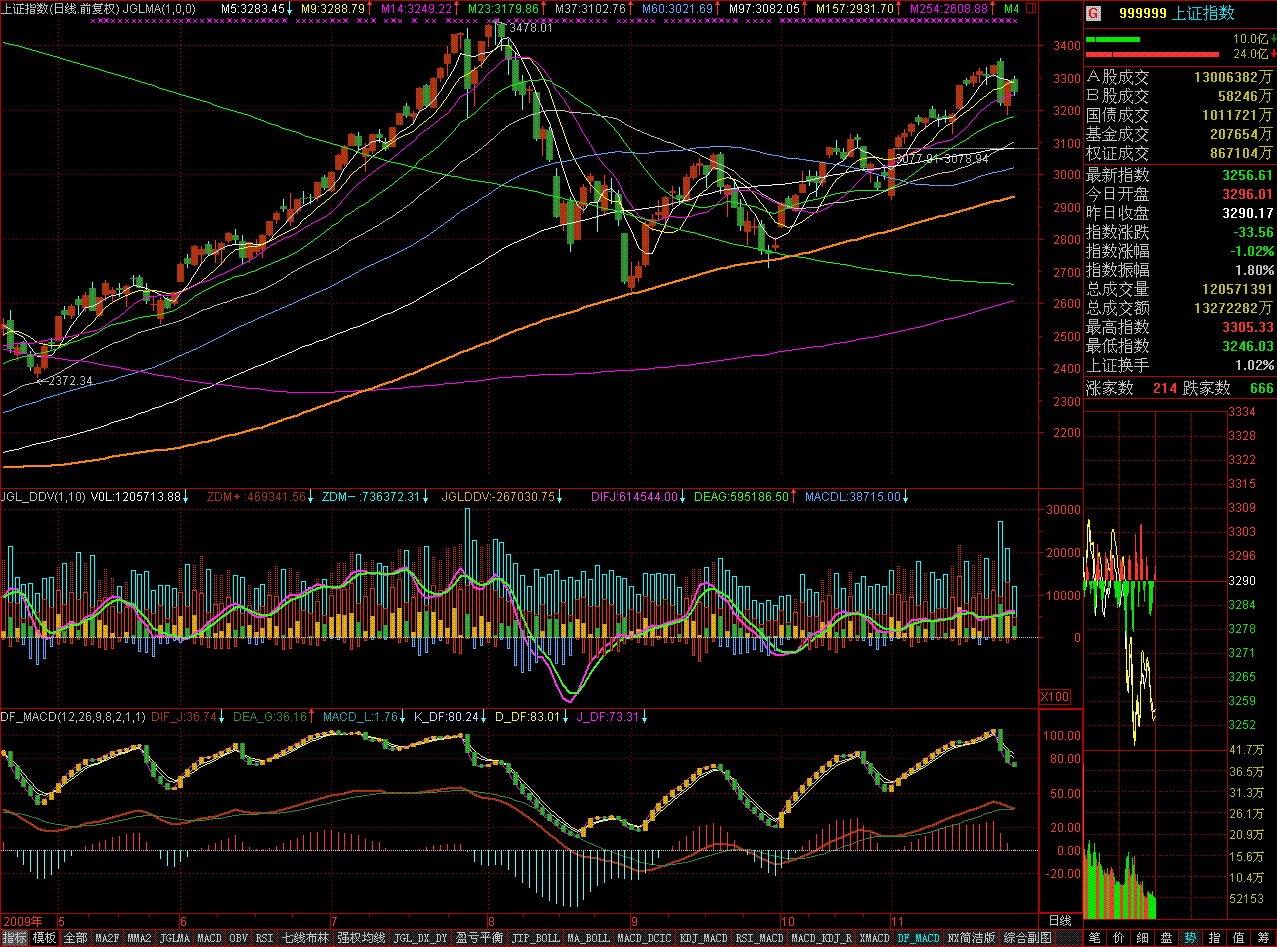Select the 细 tab in right panel
The height and width of the screenshot is (947, 1277).
[1143, 938]
